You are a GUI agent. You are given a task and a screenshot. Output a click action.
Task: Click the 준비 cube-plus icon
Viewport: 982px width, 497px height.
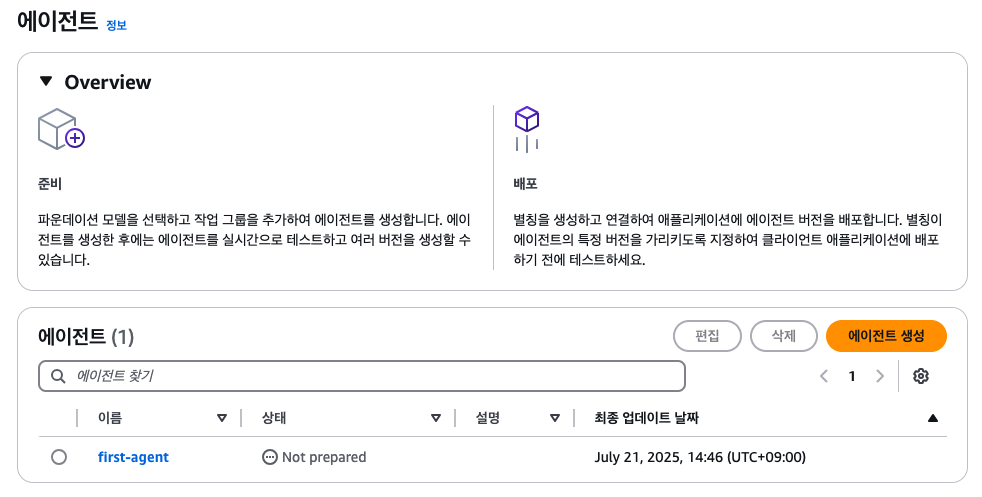[x=61, y=129]
